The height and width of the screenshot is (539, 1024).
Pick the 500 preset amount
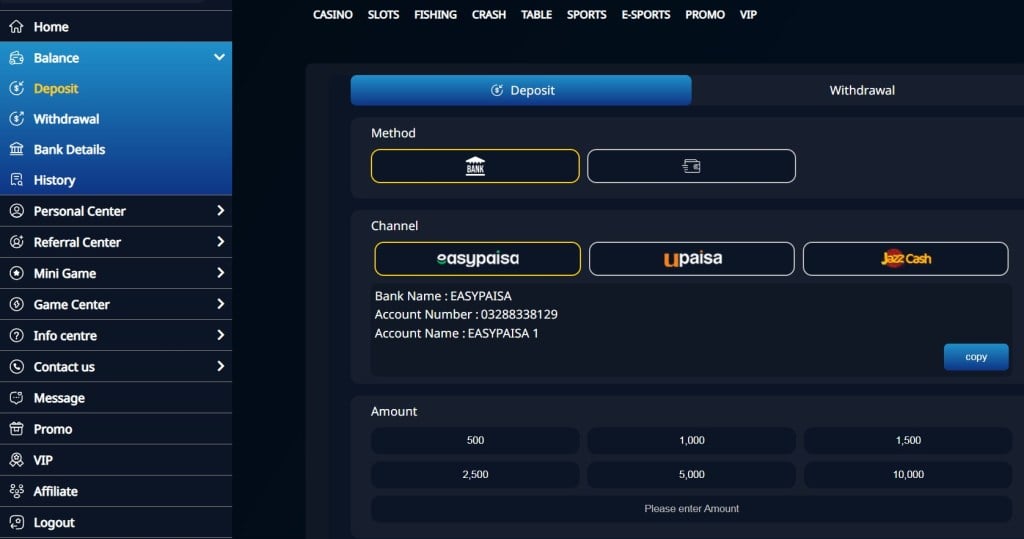(475, 441)
